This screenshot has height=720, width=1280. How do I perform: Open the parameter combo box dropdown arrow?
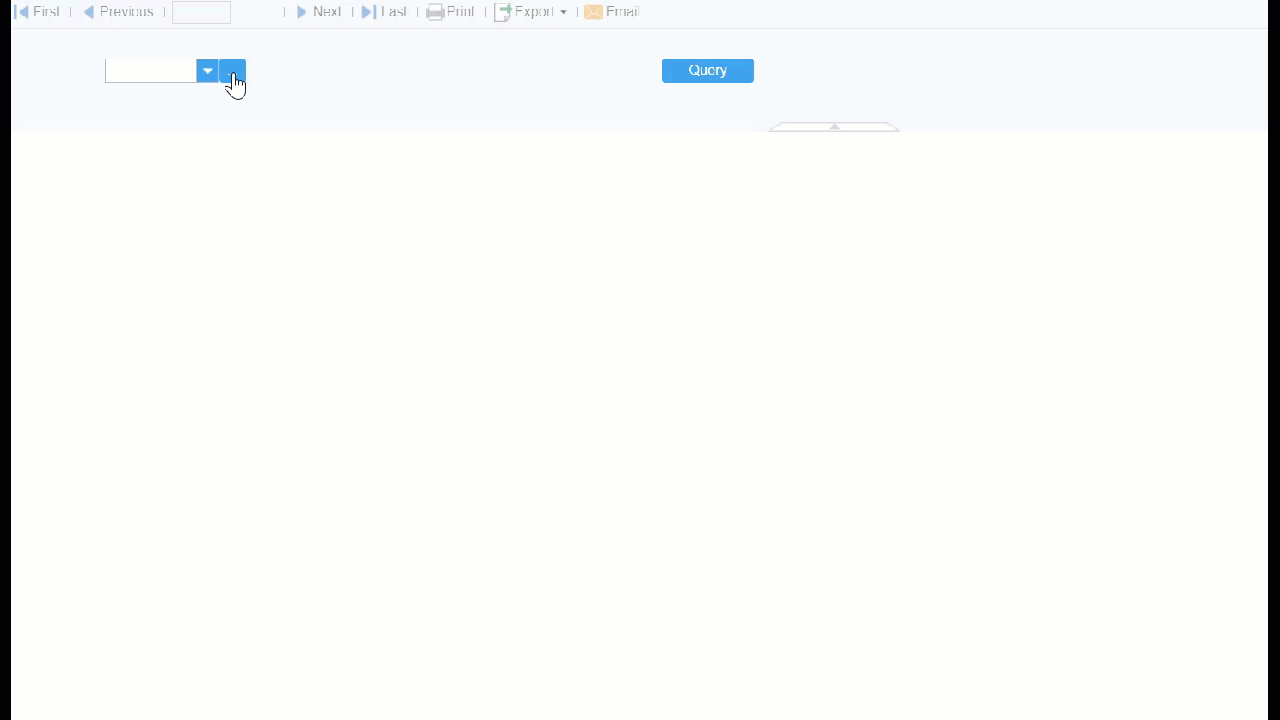(x=207, y=70)
